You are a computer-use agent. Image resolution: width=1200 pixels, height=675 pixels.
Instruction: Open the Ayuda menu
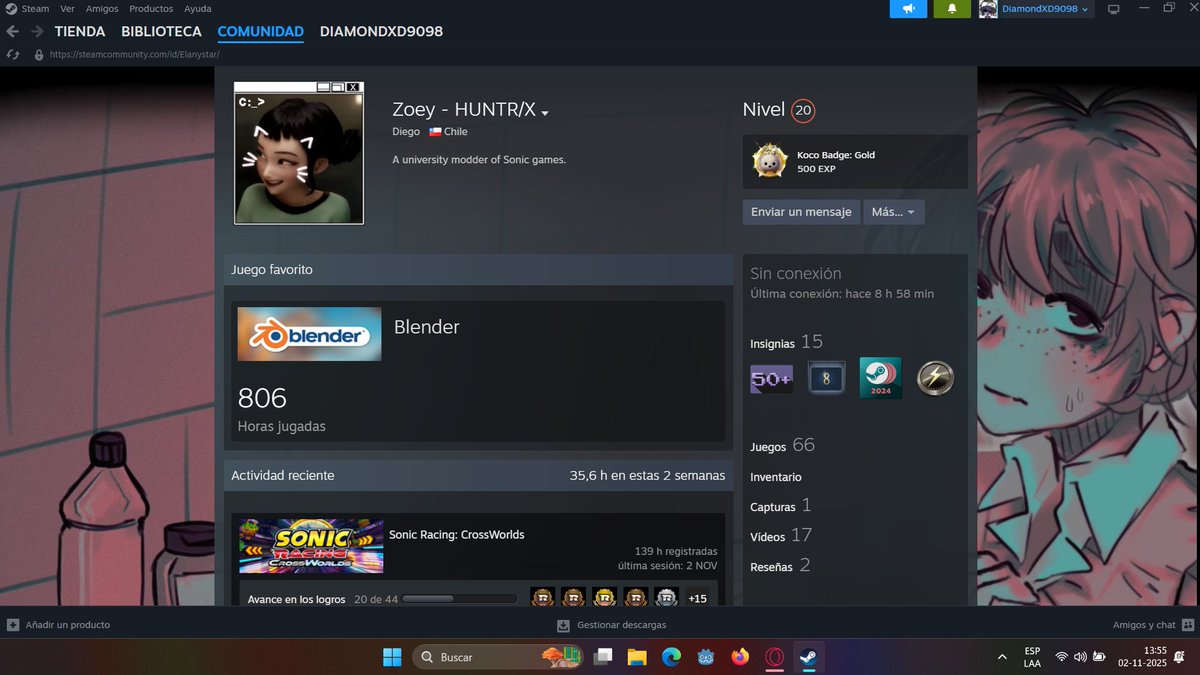coord(198,8)
